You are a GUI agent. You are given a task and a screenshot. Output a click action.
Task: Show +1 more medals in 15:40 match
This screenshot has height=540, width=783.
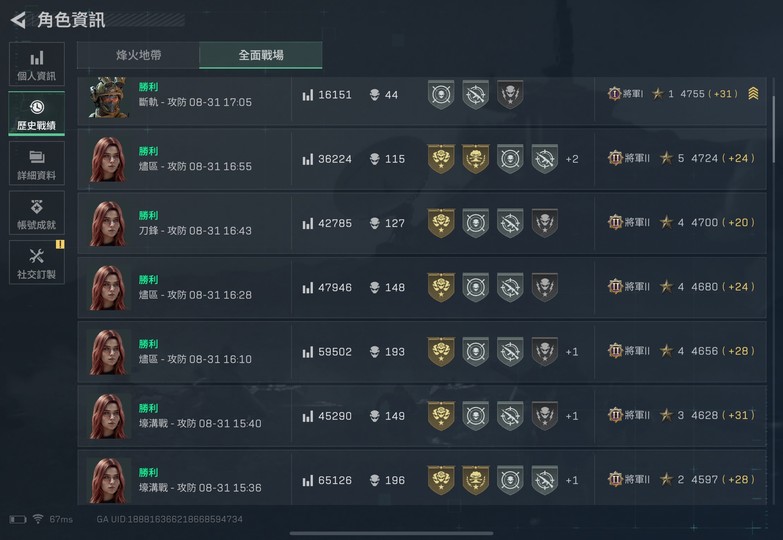tap(572, 416)
